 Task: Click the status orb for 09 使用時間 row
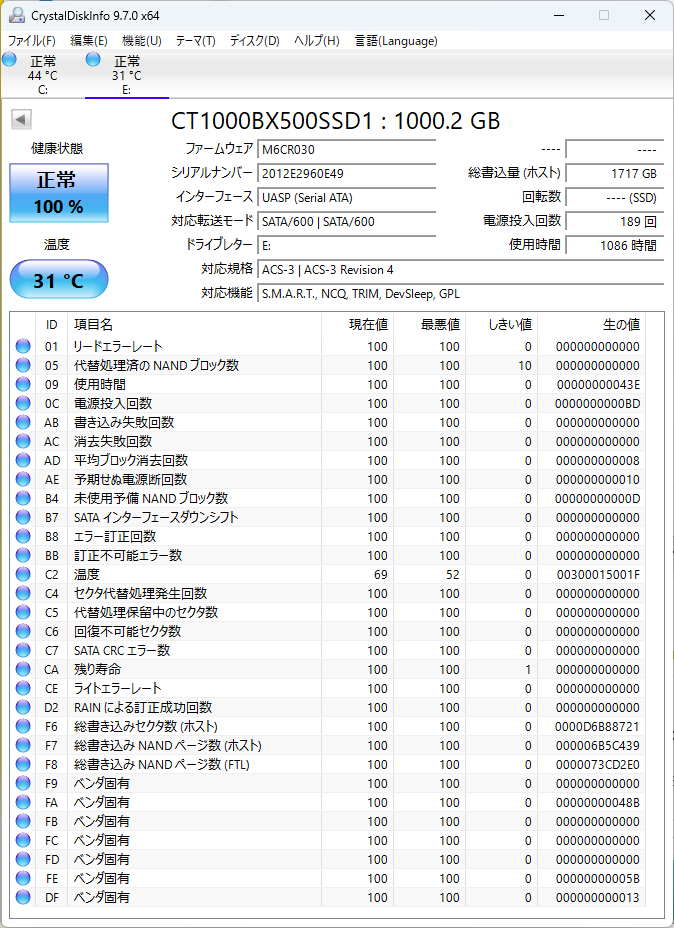23,384
